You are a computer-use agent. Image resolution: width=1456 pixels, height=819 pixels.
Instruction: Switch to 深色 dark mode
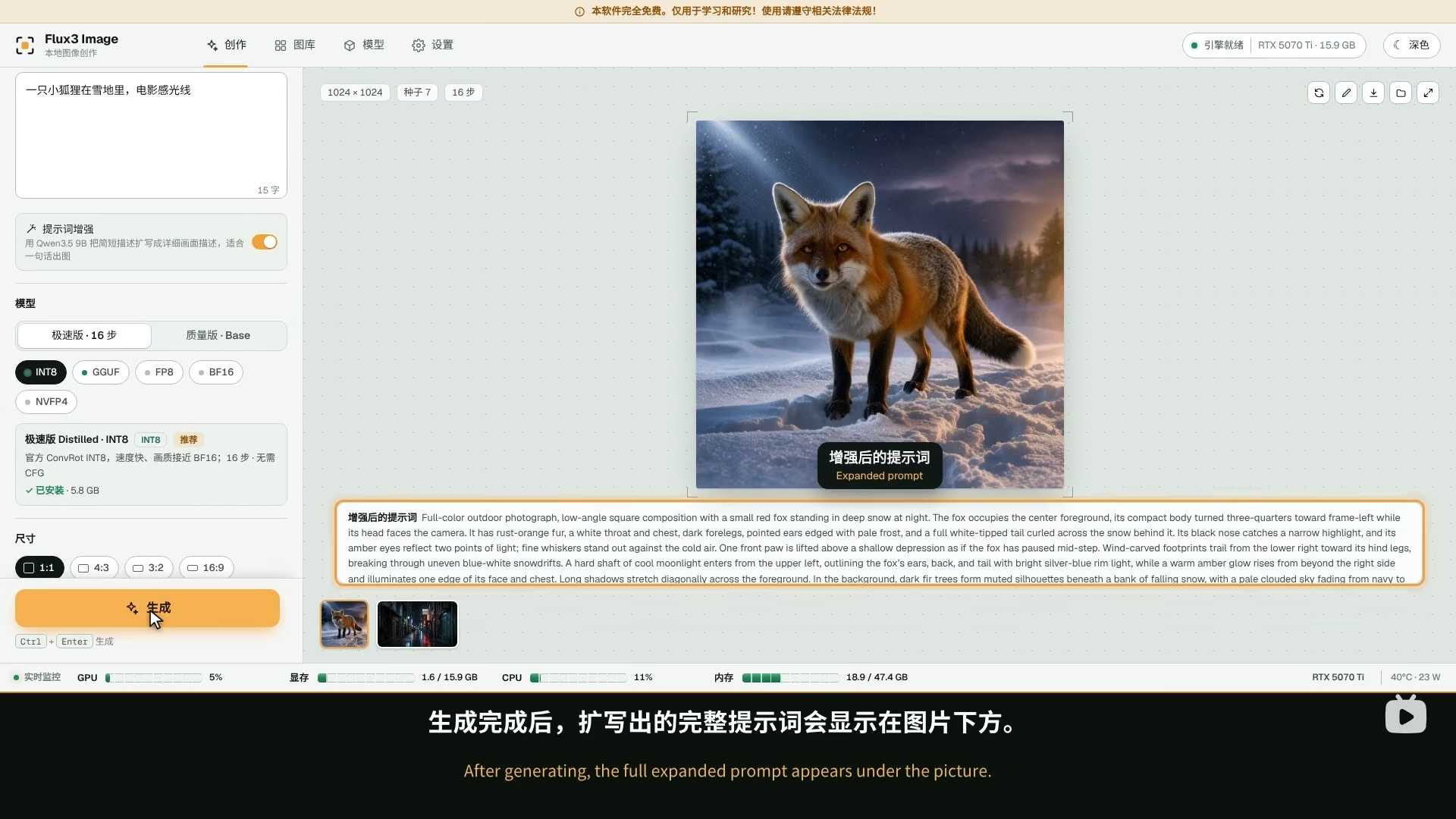click(1411, 45)
